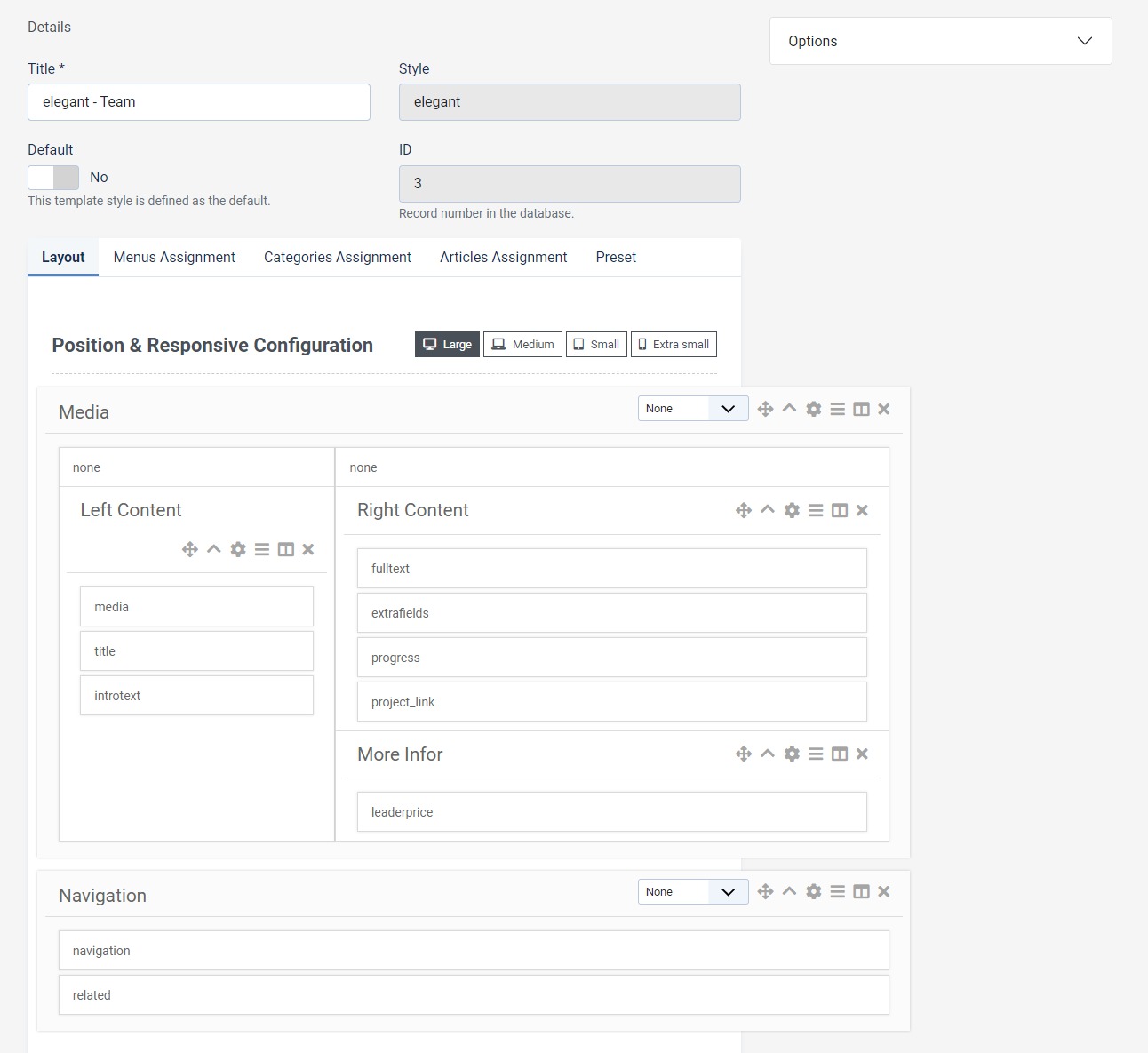This screenshot has height=1053, width=1148.
Task: Remove the Media section with X icon
Action: coord(883,409)
